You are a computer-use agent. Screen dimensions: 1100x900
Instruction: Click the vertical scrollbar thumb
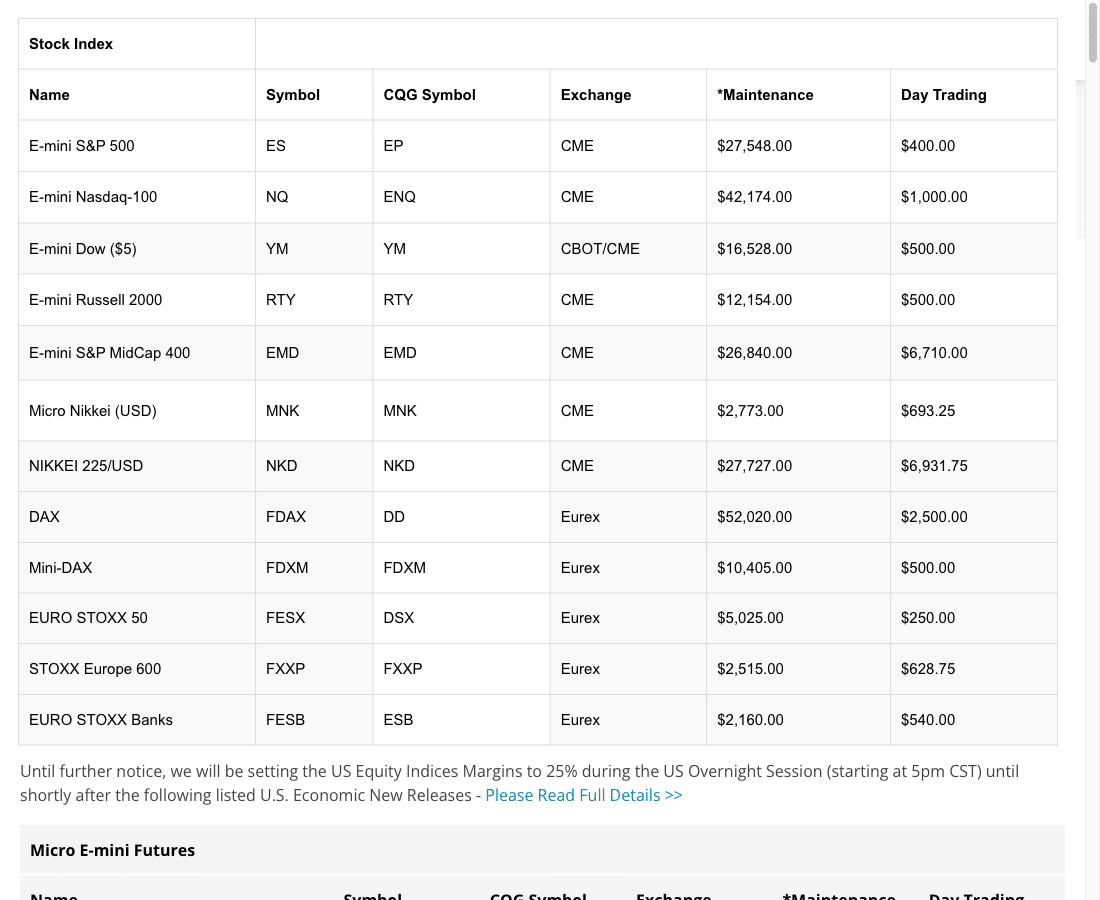click(x=1093, y=32)
